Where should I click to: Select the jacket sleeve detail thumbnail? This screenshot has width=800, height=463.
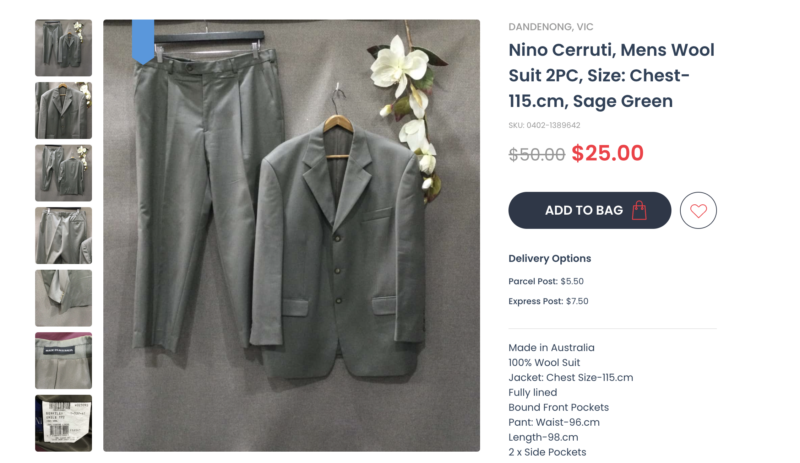tap(63, 298)
